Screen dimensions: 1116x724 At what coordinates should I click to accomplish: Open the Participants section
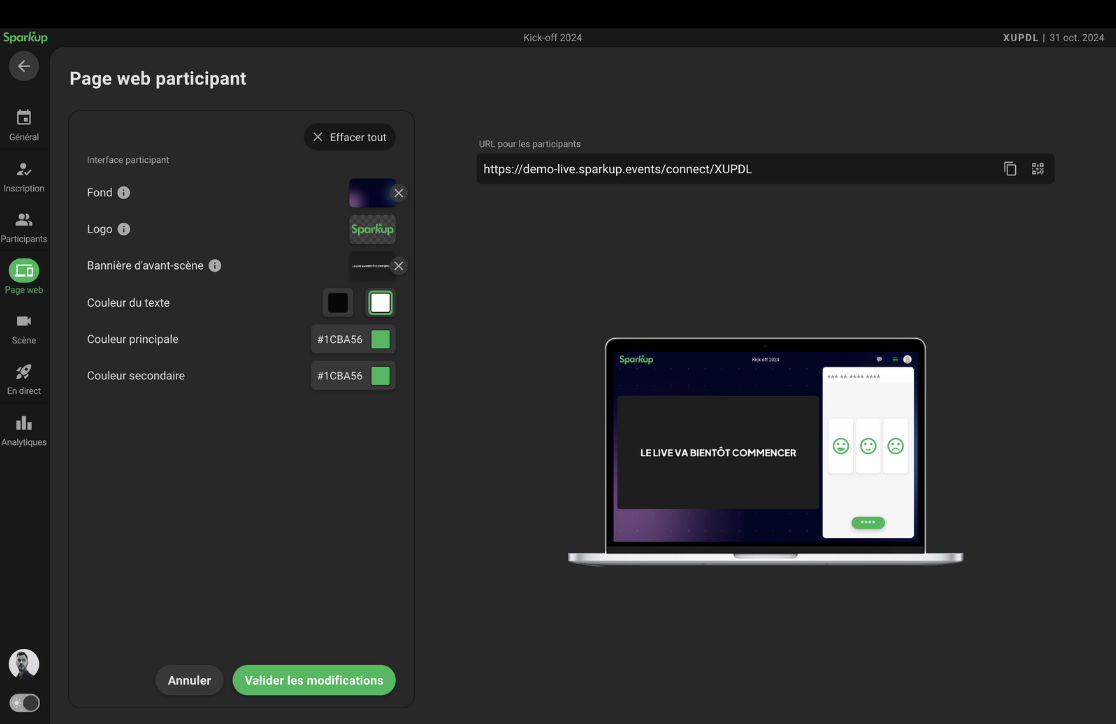(24, 227)
